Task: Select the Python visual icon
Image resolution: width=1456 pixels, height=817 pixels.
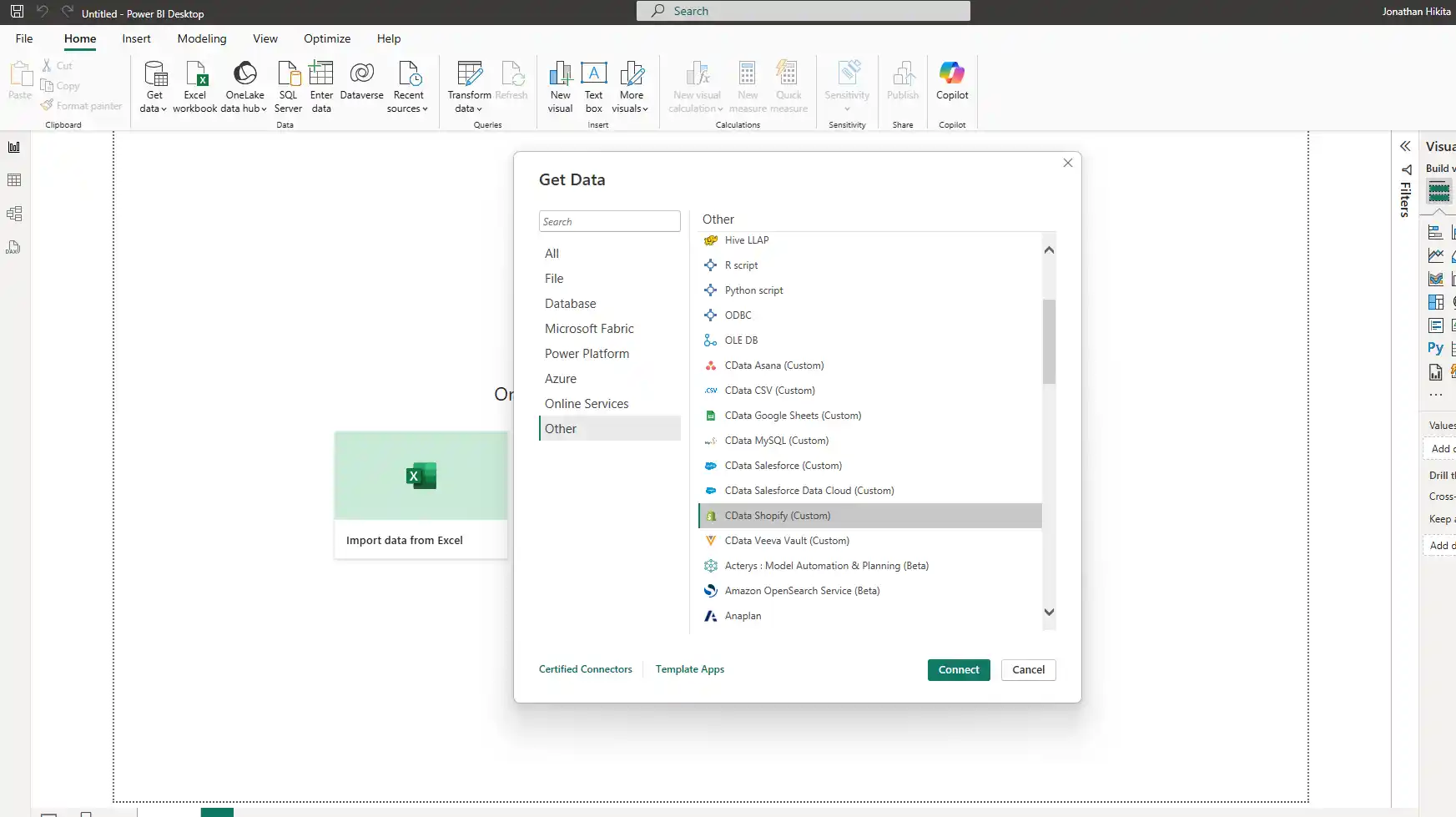Action: click(1435, 348)
